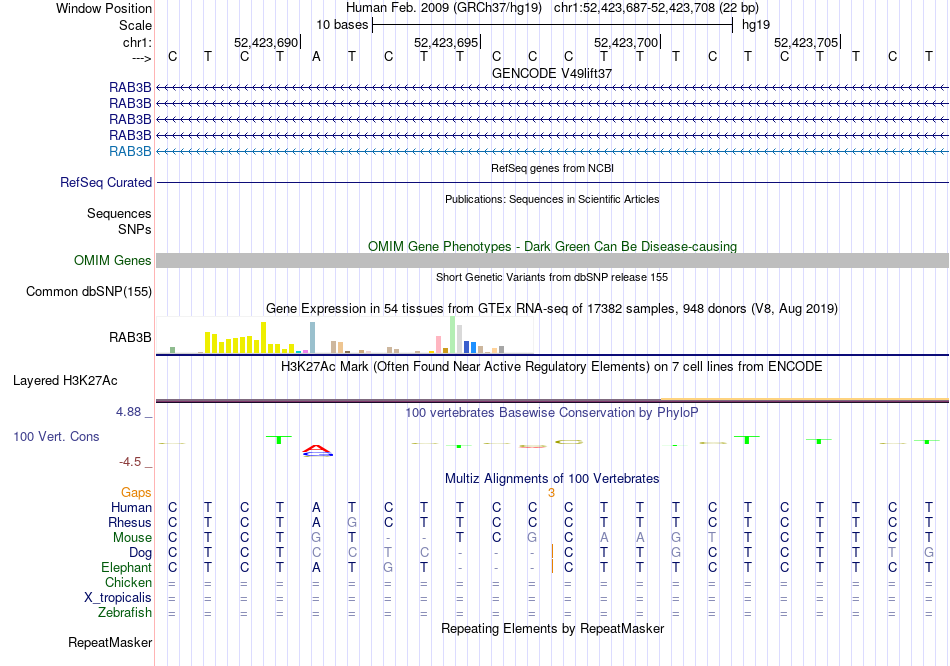Click the 'chr1:' ruler label

click(x=138, y=42)
